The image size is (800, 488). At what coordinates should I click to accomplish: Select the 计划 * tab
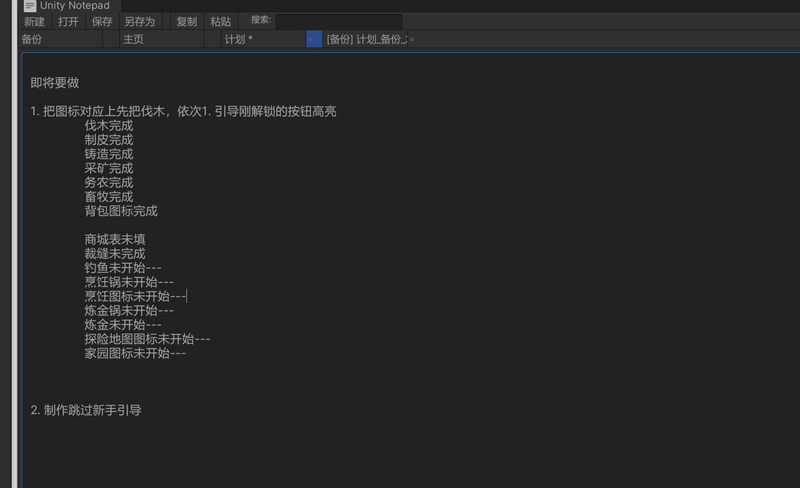tap(239, 39)
